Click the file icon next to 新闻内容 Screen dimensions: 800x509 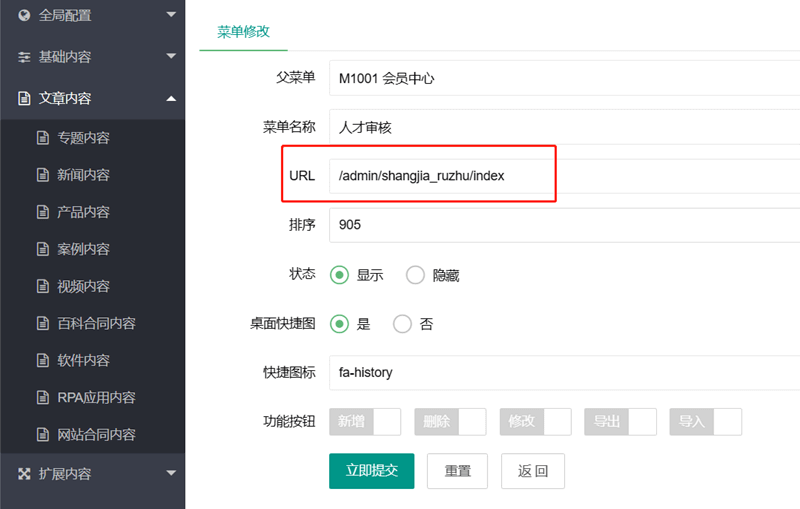[43, 175]
